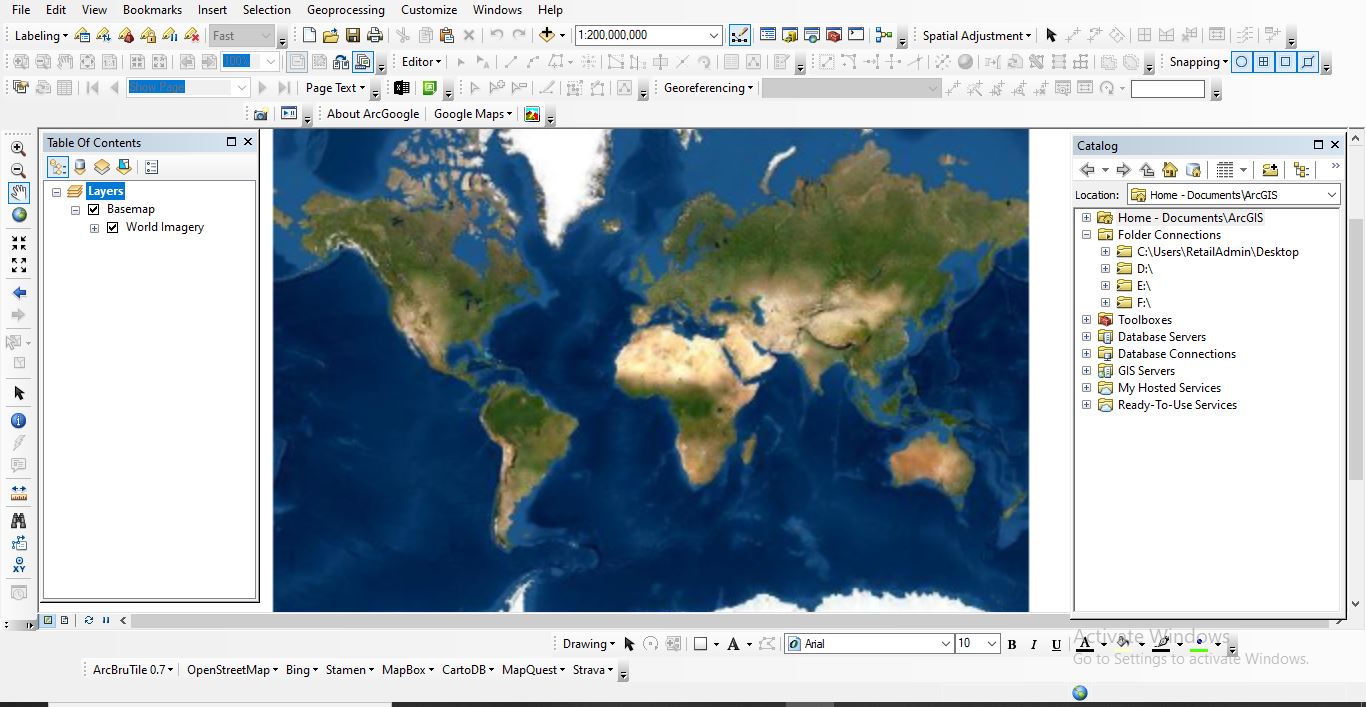Expand the D:\ folder connection in Catalog

point(1104,268)
